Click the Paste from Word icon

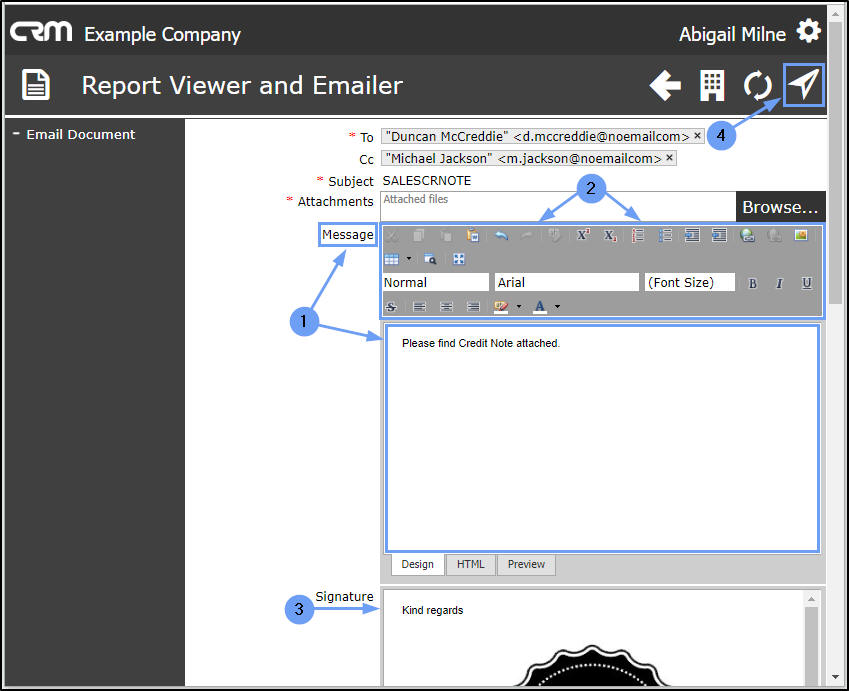click(x=473, y=236)
